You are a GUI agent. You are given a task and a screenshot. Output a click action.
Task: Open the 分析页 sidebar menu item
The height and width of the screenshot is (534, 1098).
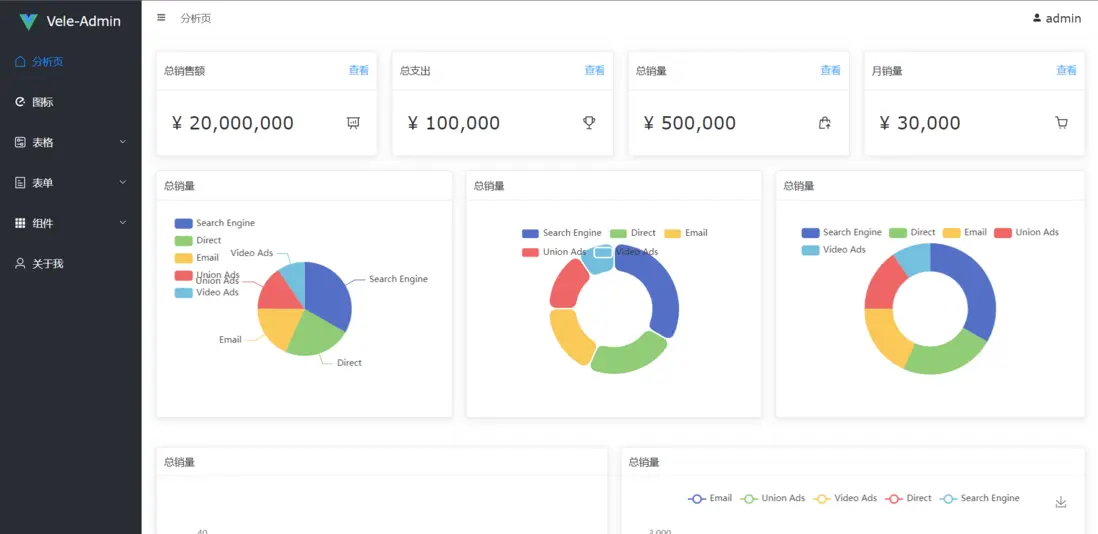coord(71,62)
